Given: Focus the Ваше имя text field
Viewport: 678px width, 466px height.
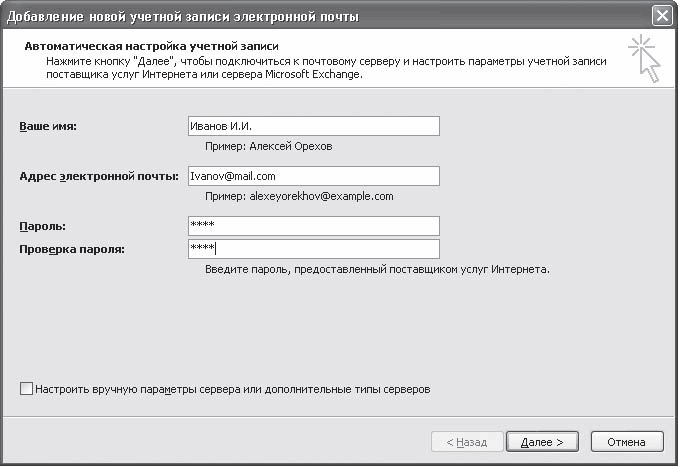Looking at the screenshot, I should point(313,126).
